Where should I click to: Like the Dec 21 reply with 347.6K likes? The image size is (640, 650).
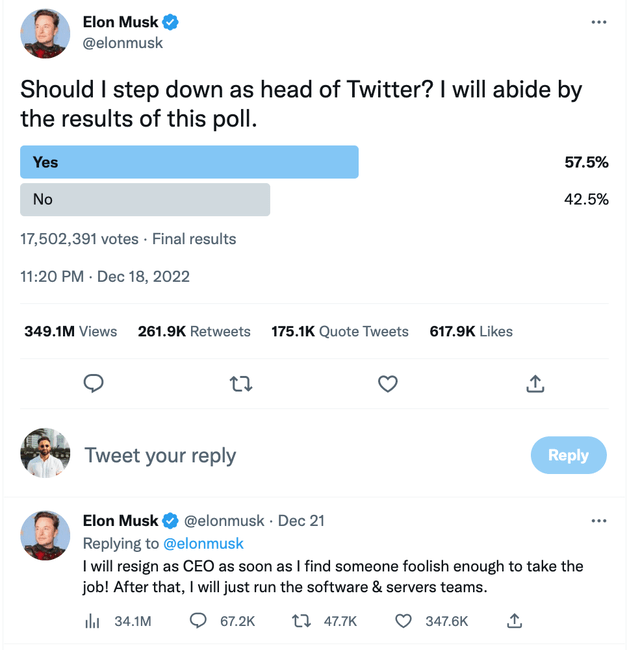[x=404, y=621]
